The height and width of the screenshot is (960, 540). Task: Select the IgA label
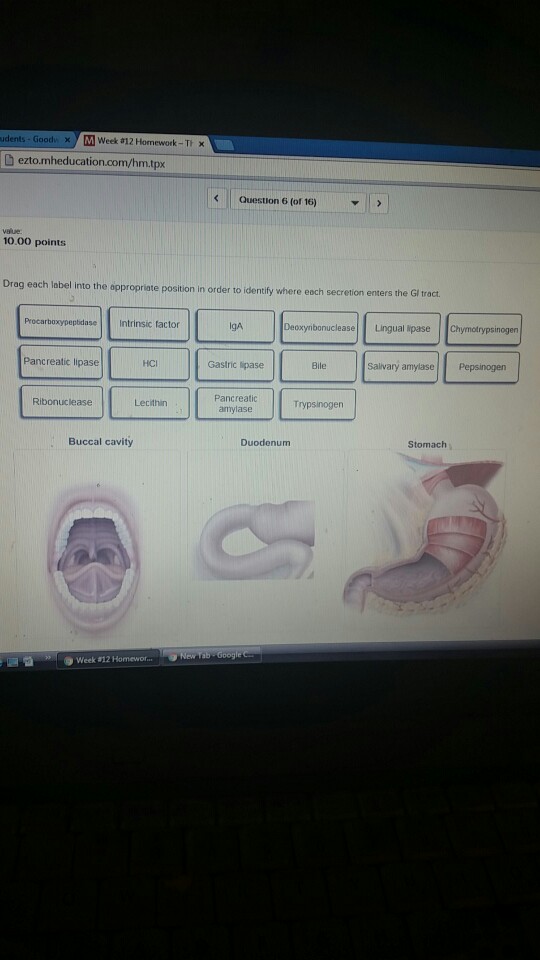236,326
